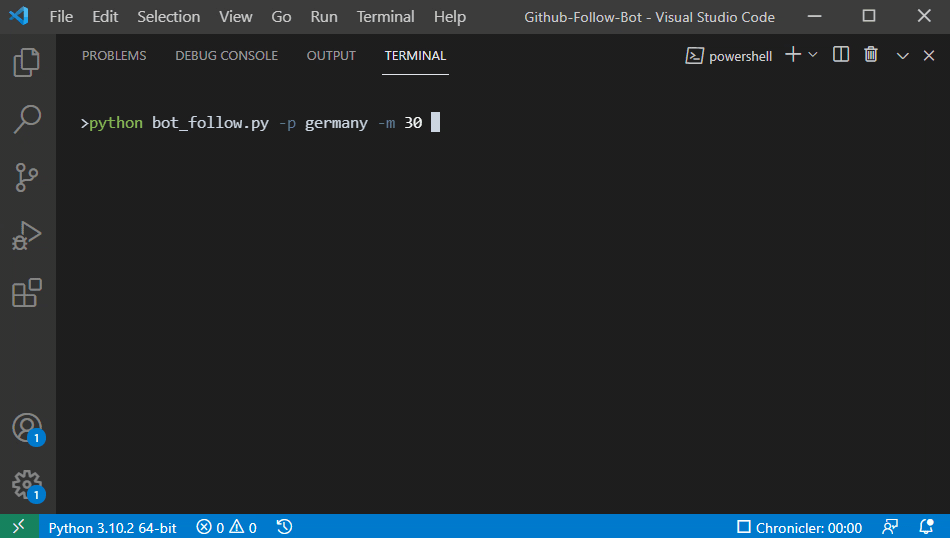Viewport: 950px width, 538px height.
Task: Click 'bot_follow.py' in terminal command
Action: click(210, 123)
